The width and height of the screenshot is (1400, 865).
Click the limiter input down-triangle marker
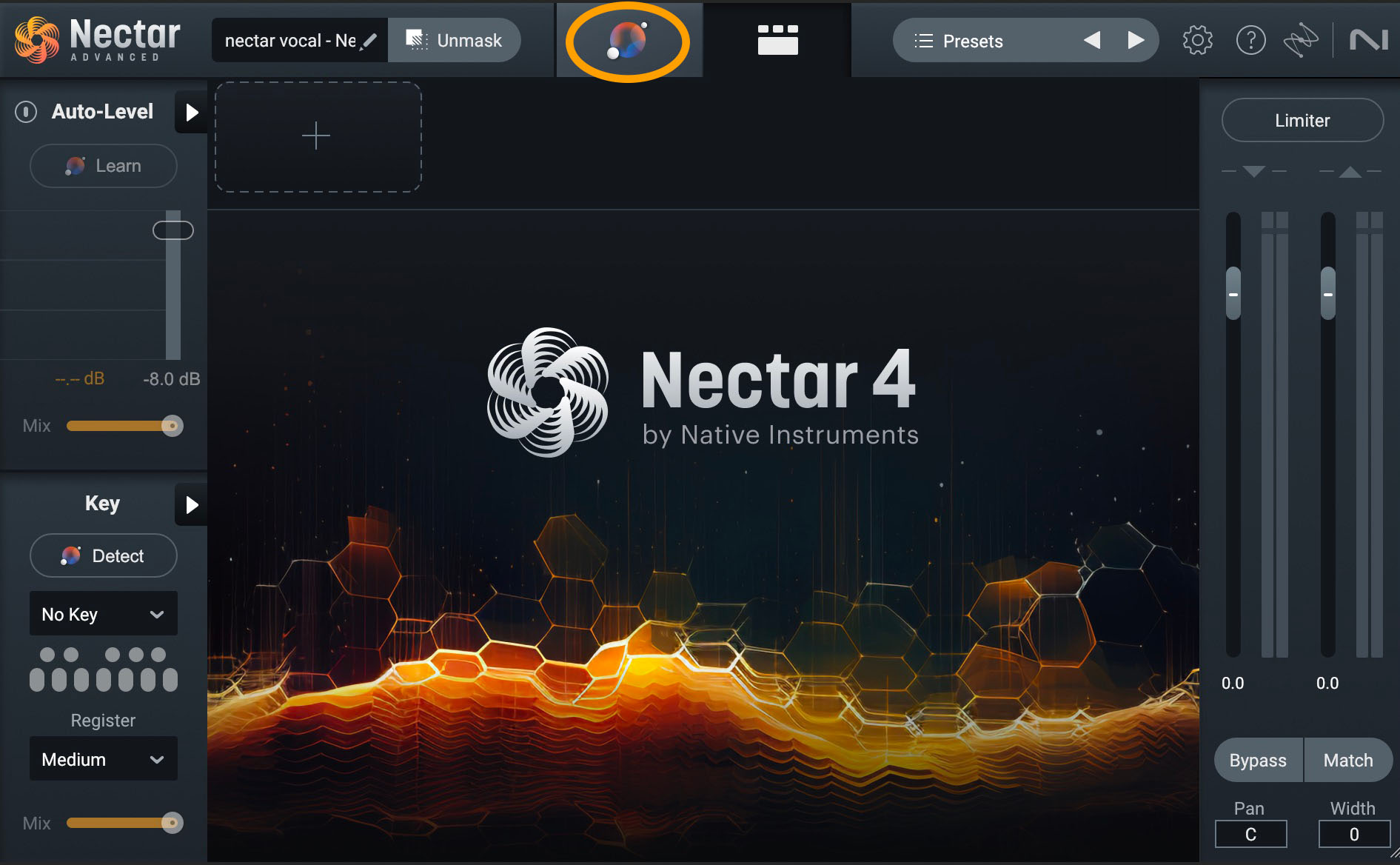pyautogui.click(x=1253, y=171)
